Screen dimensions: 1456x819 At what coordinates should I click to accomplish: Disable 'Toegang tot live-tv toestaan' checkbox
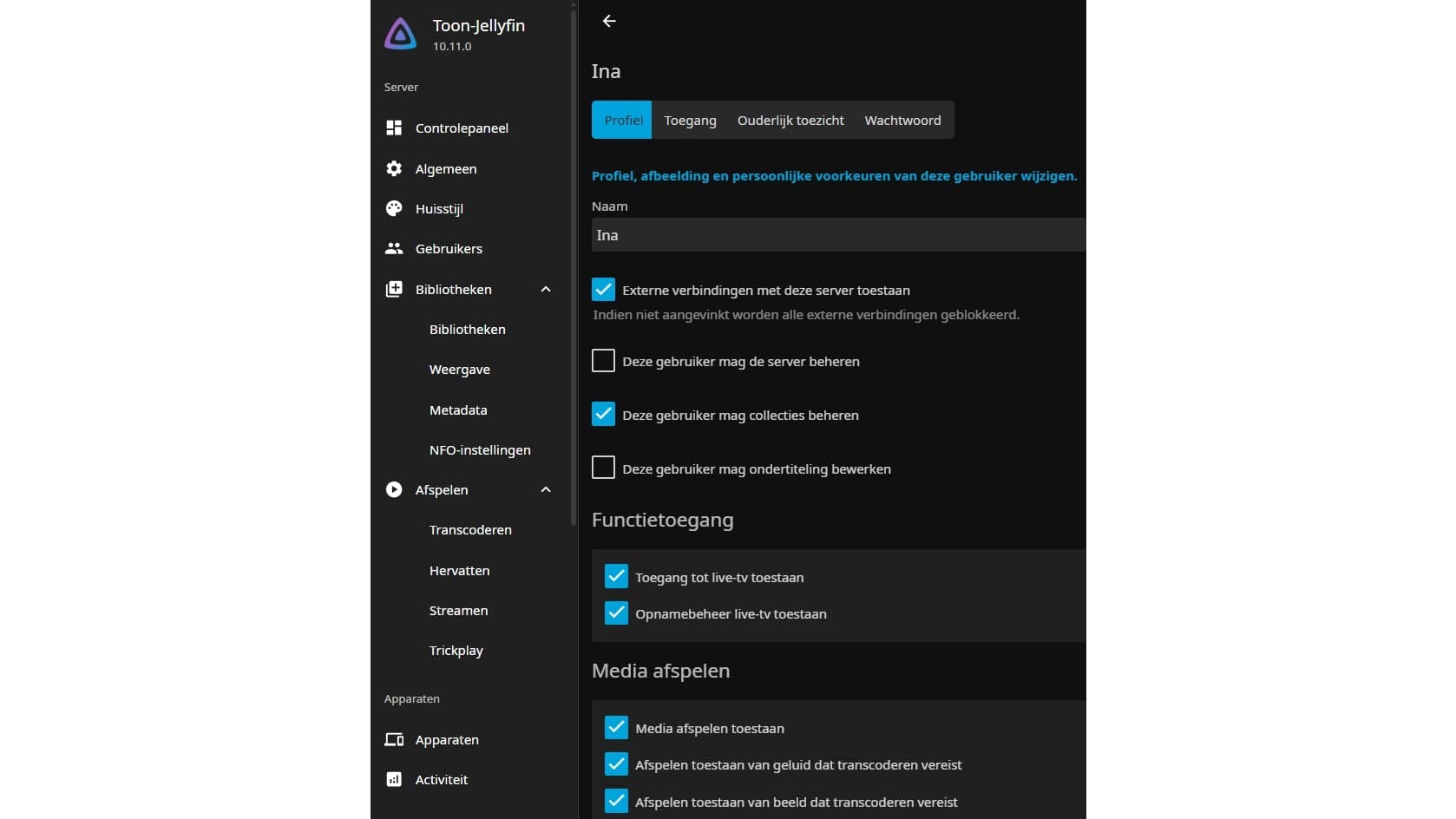616,576
